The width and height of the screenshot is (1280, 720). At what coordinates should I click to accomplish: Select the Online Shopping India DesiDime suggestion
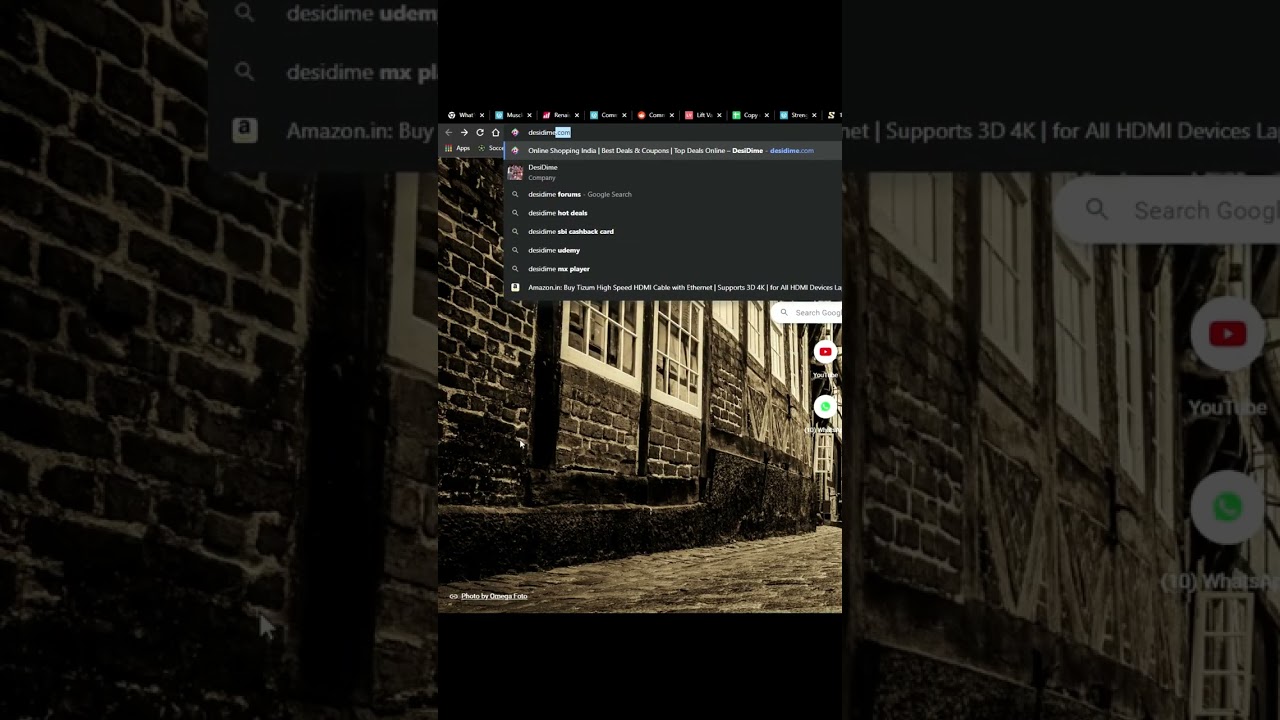click(x=673, y=151)
